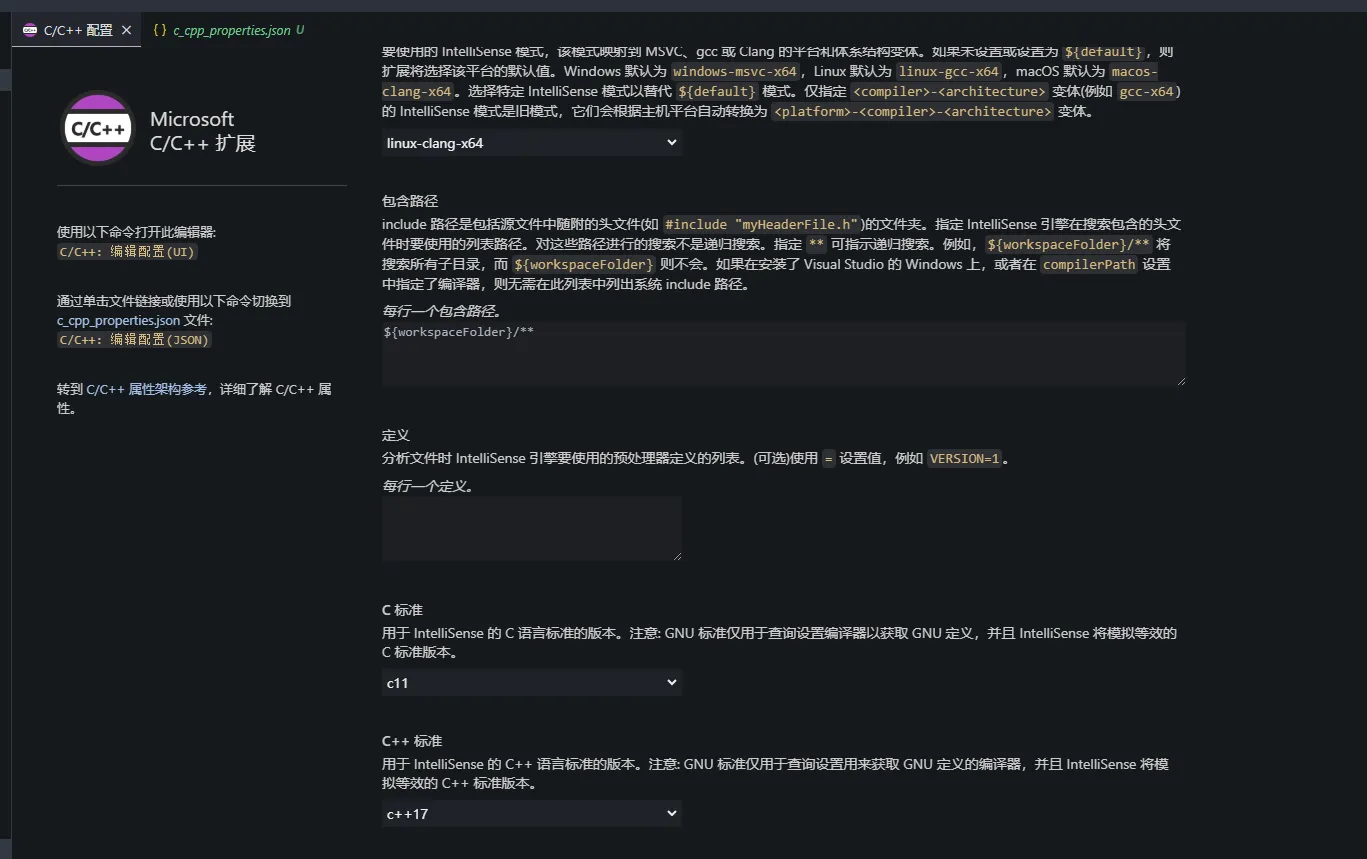Image resolution: width=1367 pixels, height=859 pixels.
Task: Click the large C/C++ extension logo
Action: click(98, 128)
